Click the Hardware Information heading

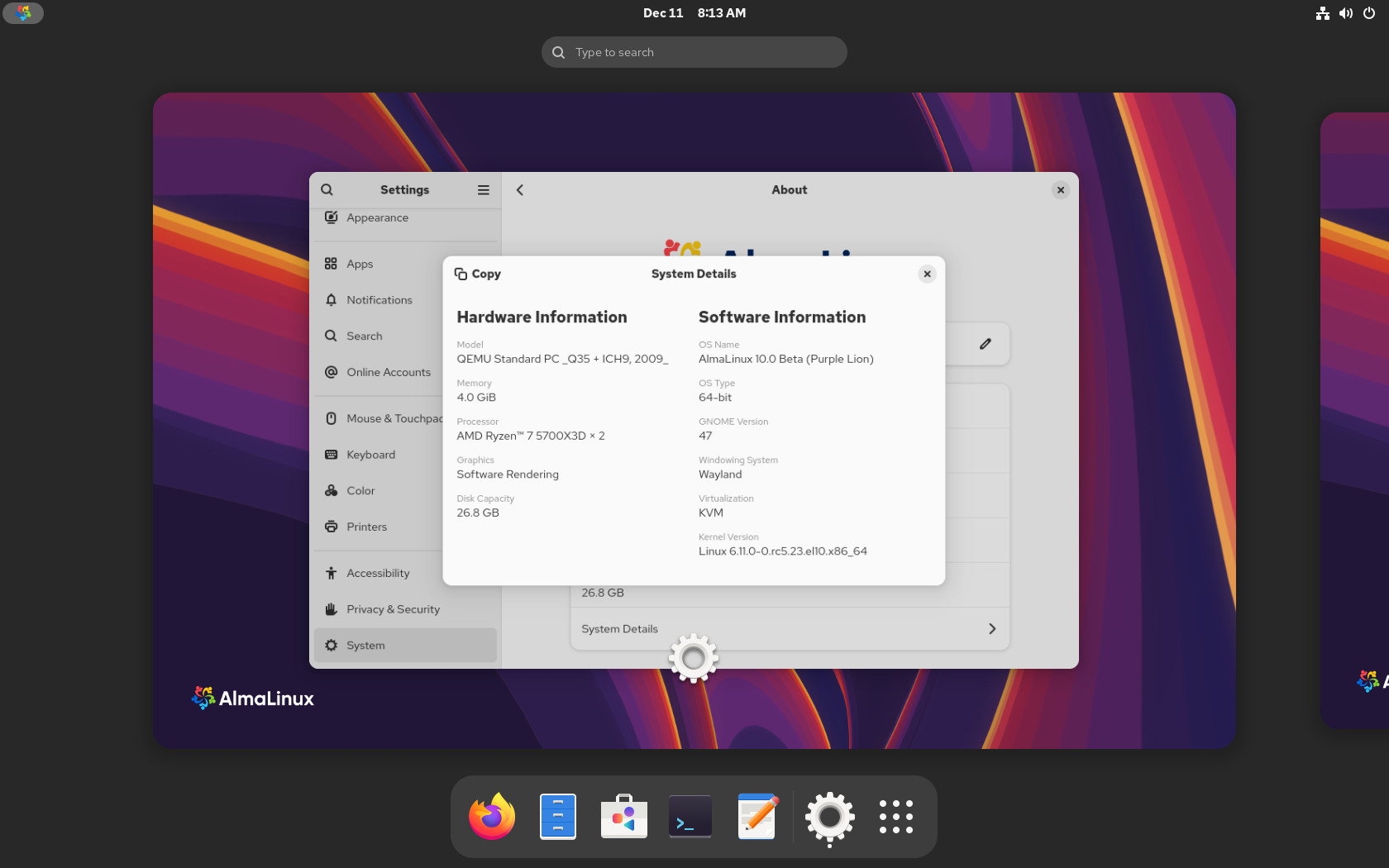pyautogui.click(x=542, y=317)
